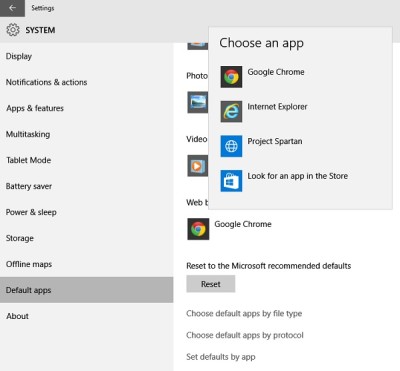Click the SYSTEM heading text
Viewport: 400px width, 371px height.
pos(40,30)
